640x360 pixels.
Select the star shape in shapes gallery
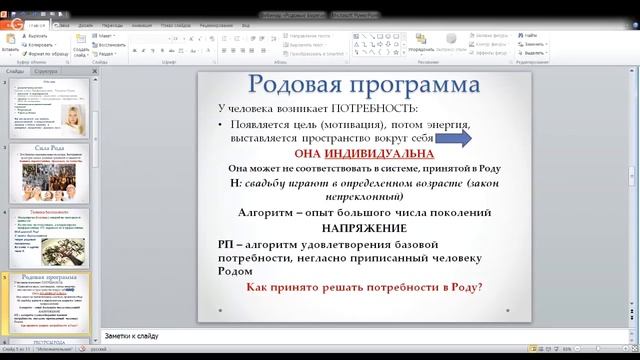(396, 52)
